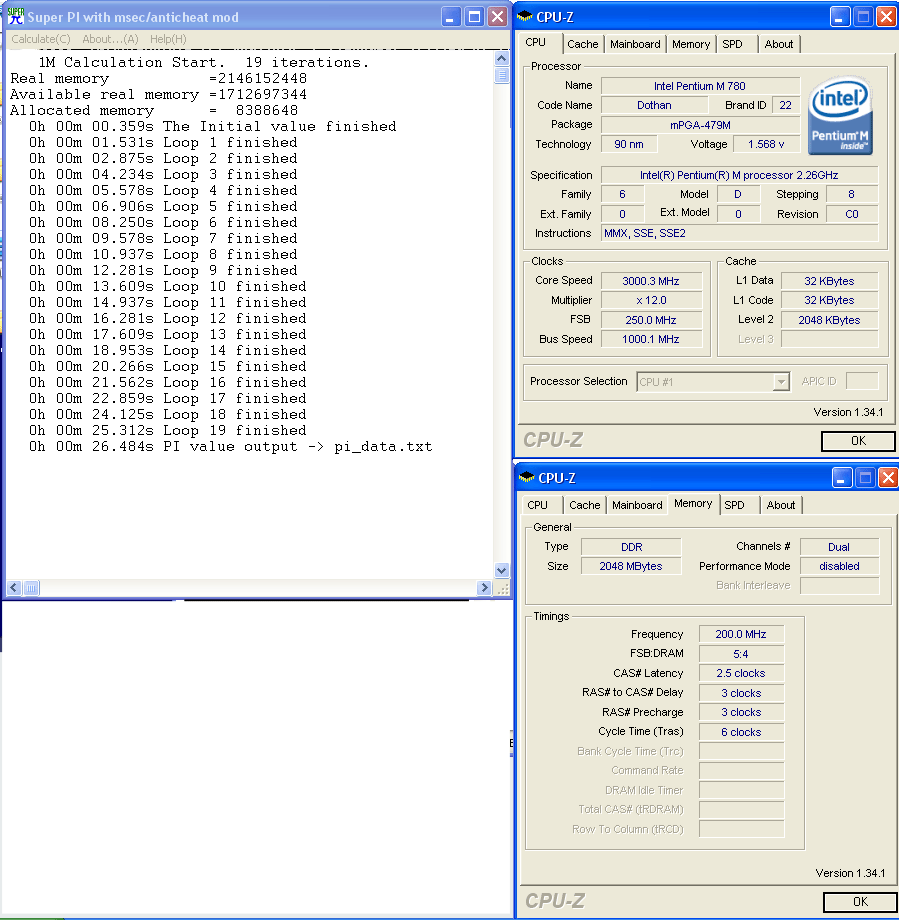Image resolution: width=899 pixels, height=920 pixels.
Task: Open About tab in upper CPU-Z
Action: [779, 44]
